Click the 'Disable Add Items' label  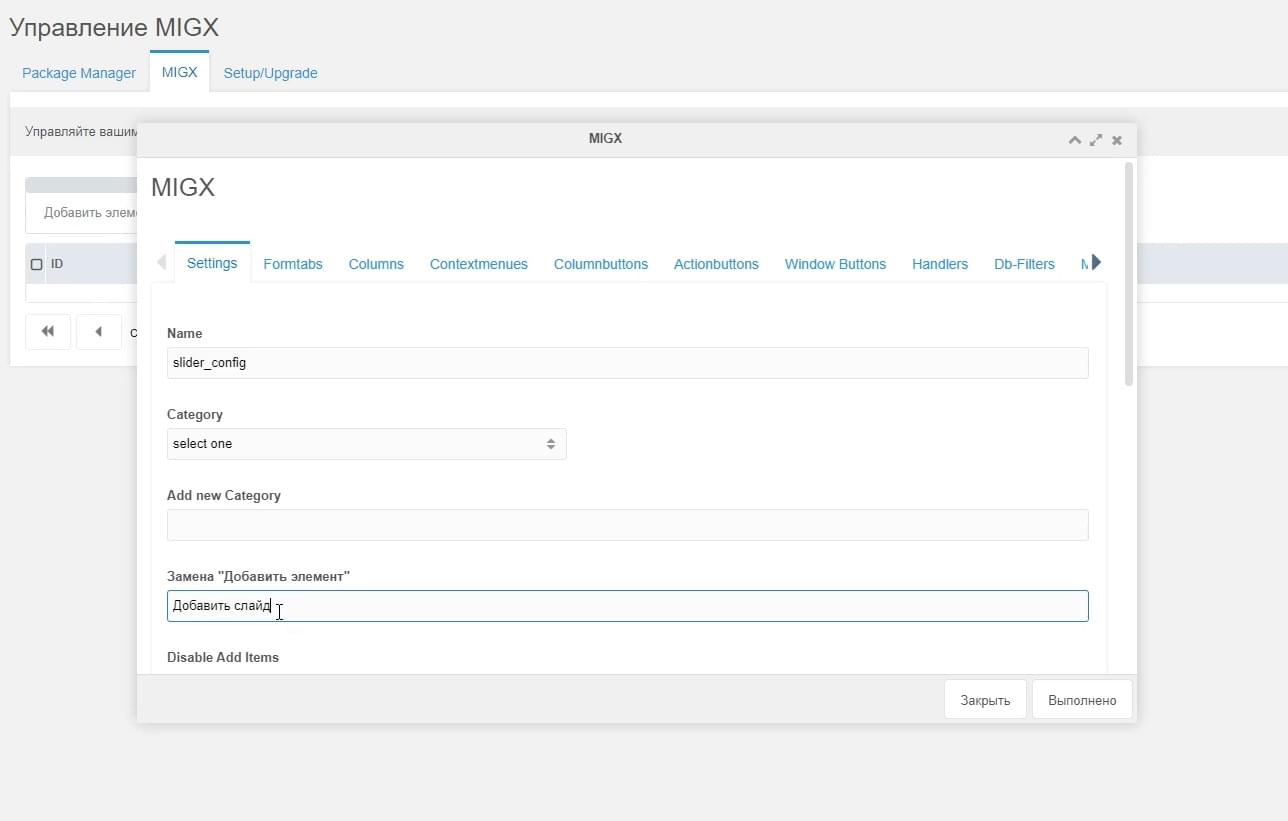(223, 657)
